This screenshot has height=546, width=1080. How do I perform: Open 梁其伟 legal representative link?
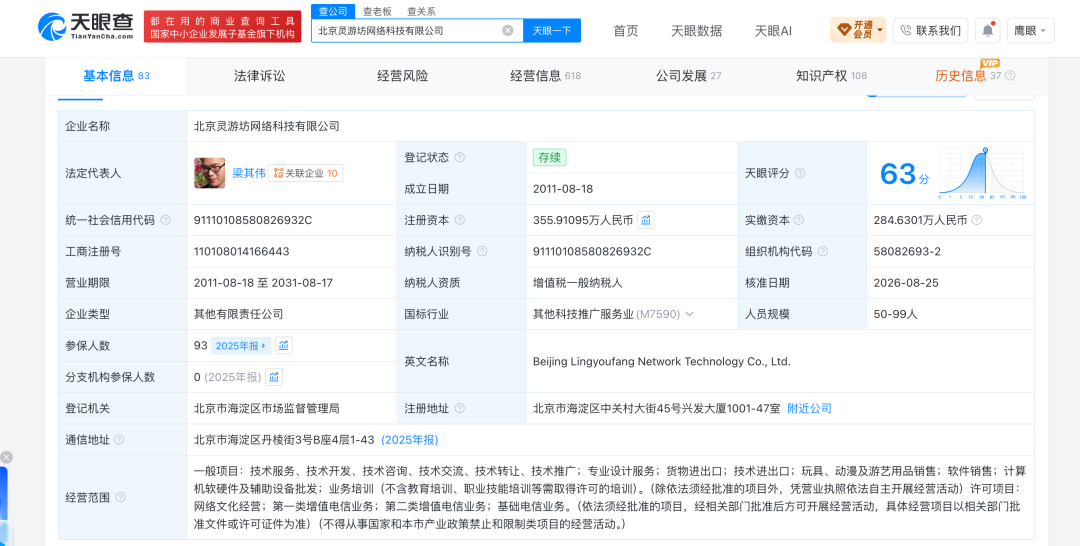pyautogui.click(x=249, y=174)
